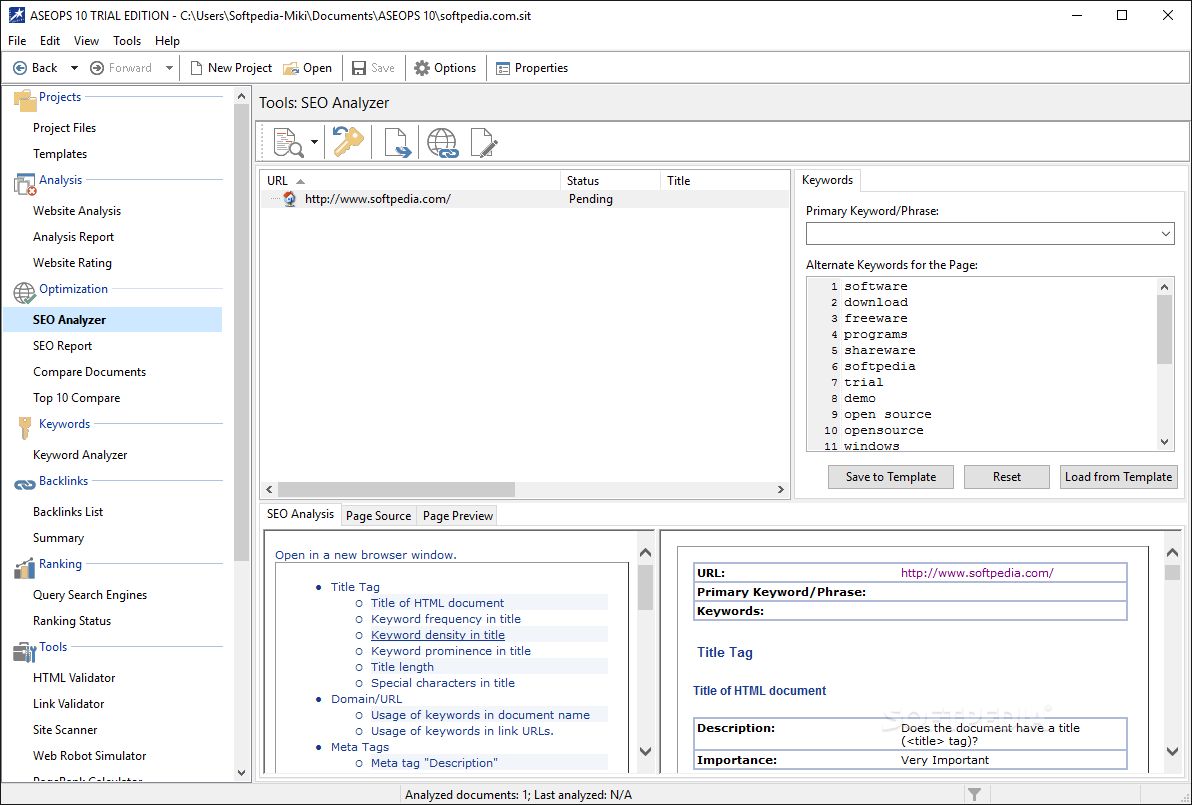
Task: Click the 'Meta tag "Description"' link
Action: 434,762
